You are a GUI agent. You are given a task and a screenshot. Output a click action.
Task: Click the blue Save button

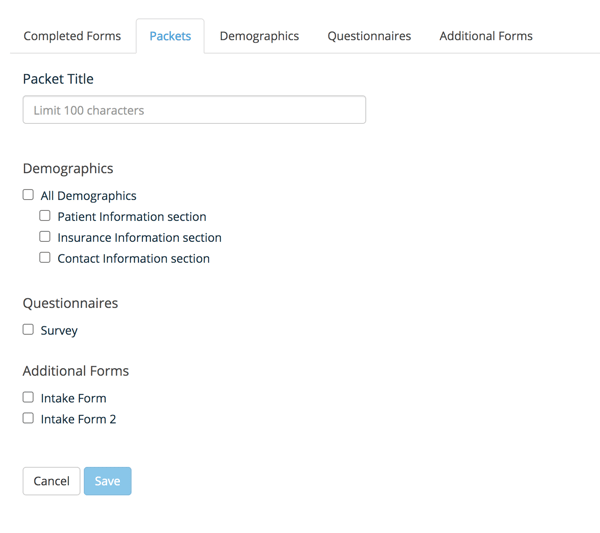click(x=107, y=481)
